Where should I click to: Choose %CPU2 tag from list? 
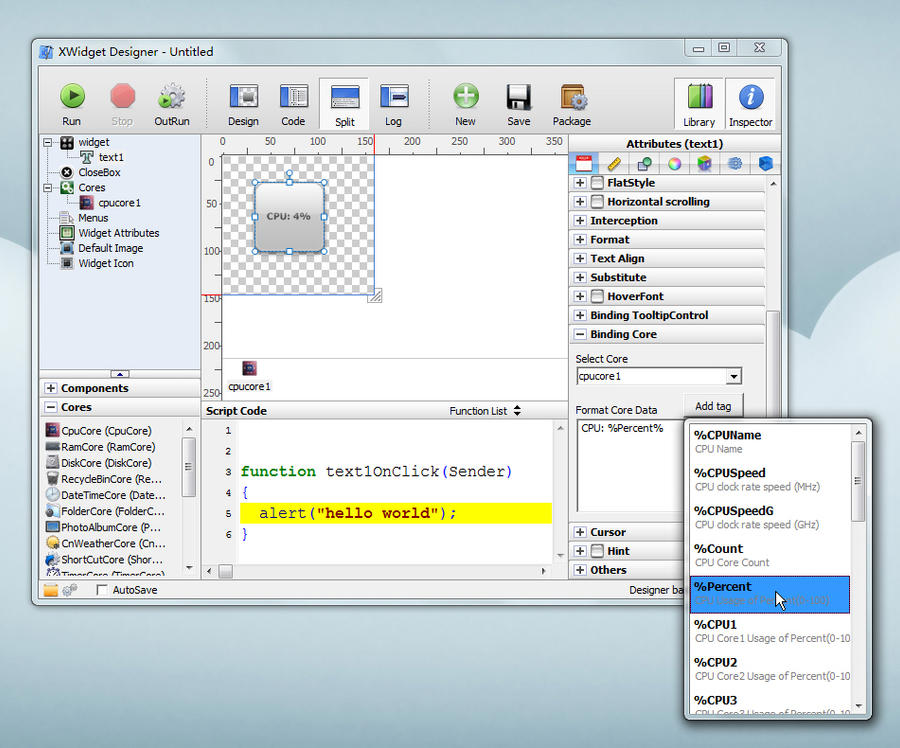pyautogui.click(x=770, y=669)
